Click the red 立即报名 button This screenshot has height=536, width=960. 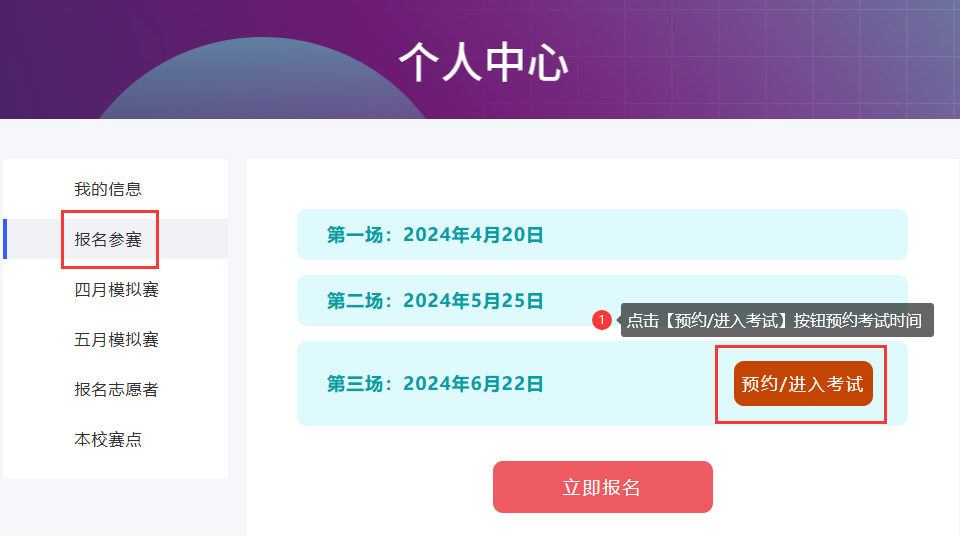602,487
